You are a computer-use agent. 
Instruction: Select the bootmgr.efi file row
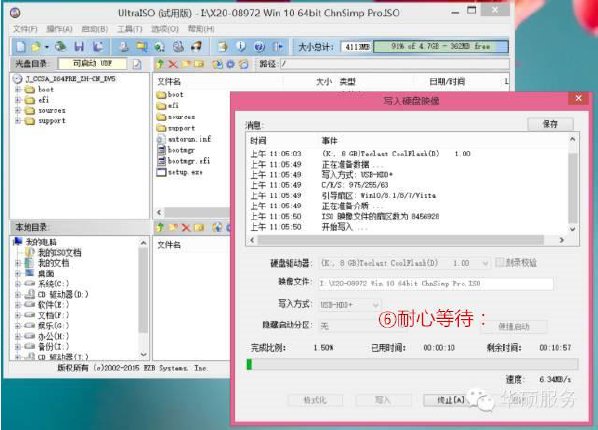click(x=183, y=161)
